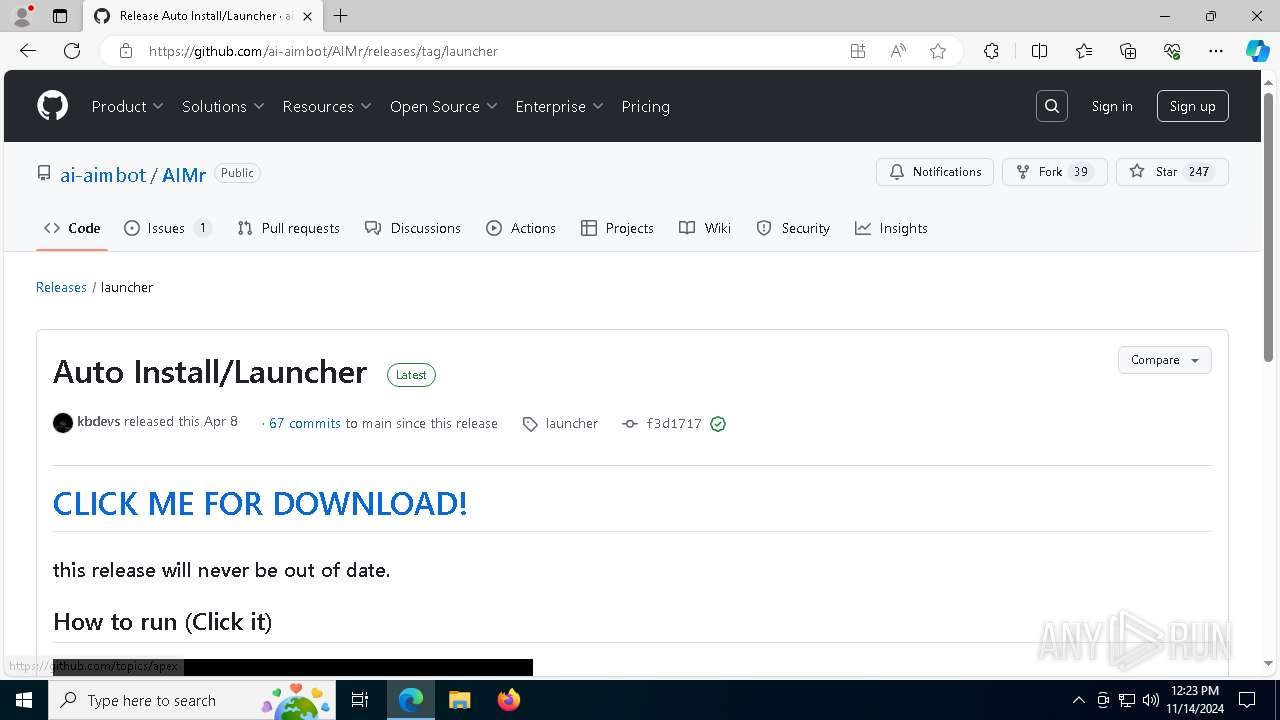1280x720 pixels.
Task: Open the tab actions menu icon
Action: coord(60,16)
